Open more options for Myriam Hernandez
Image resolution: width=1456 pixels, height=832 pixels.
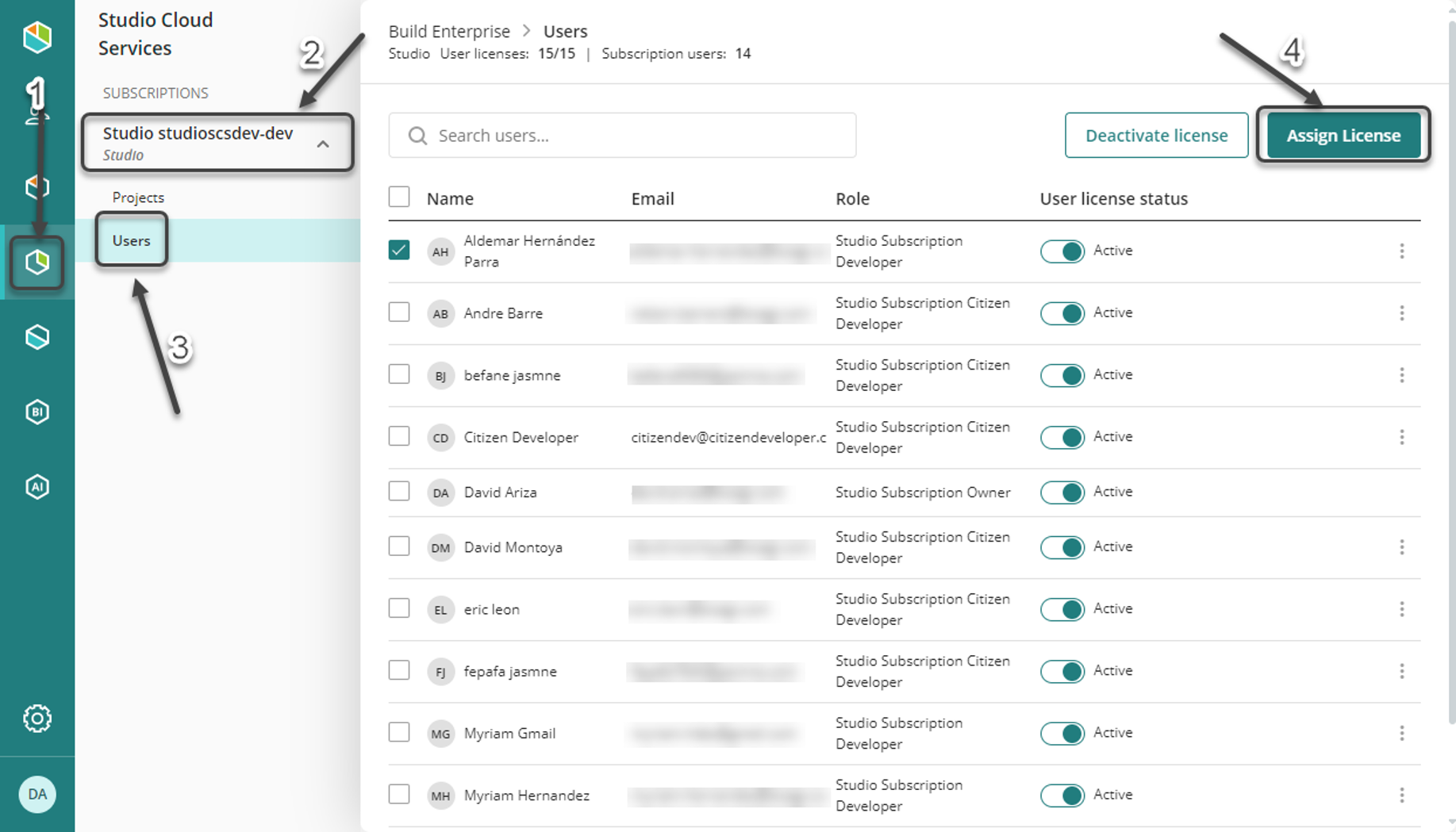(x=1402, y=795)
